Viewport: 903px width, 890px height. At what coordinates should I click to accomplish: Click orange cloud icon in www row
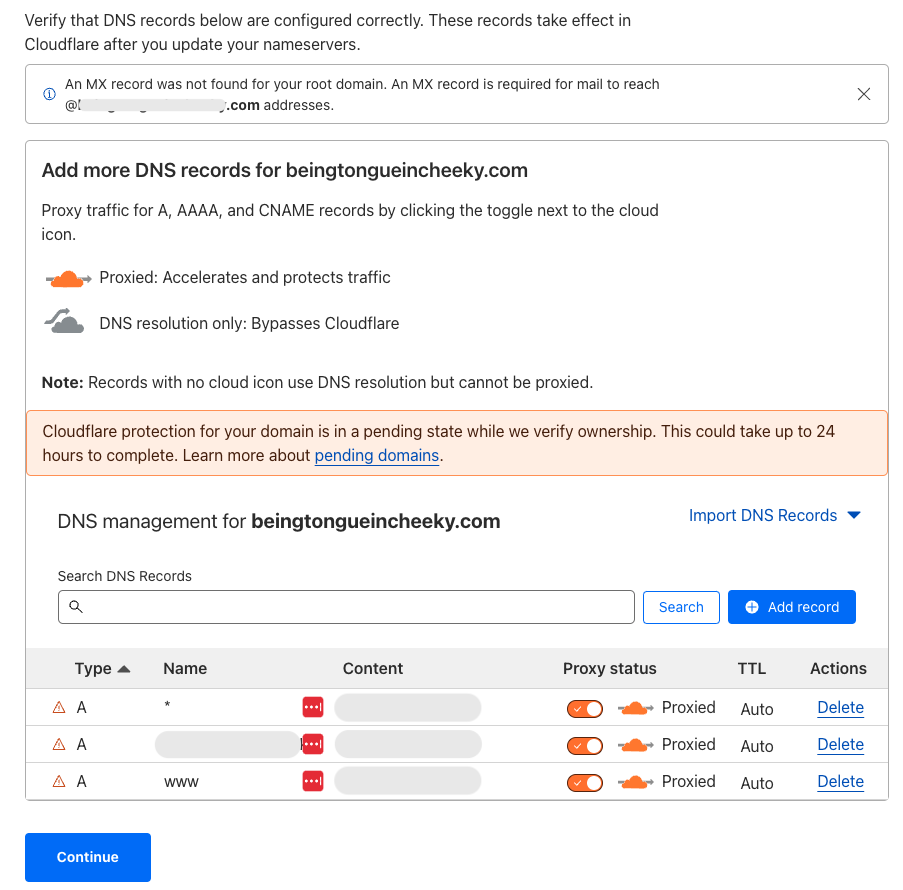pyautogui.click(x=635, y=782)
